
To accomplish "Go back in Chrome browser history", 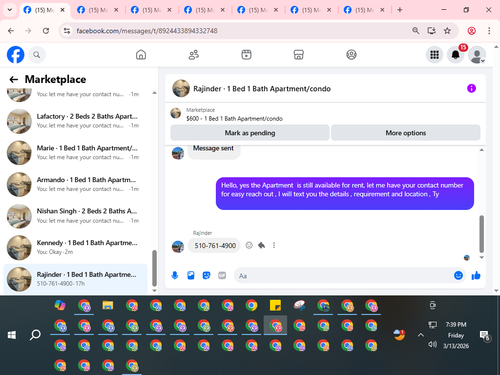I will tap(11, 31).
